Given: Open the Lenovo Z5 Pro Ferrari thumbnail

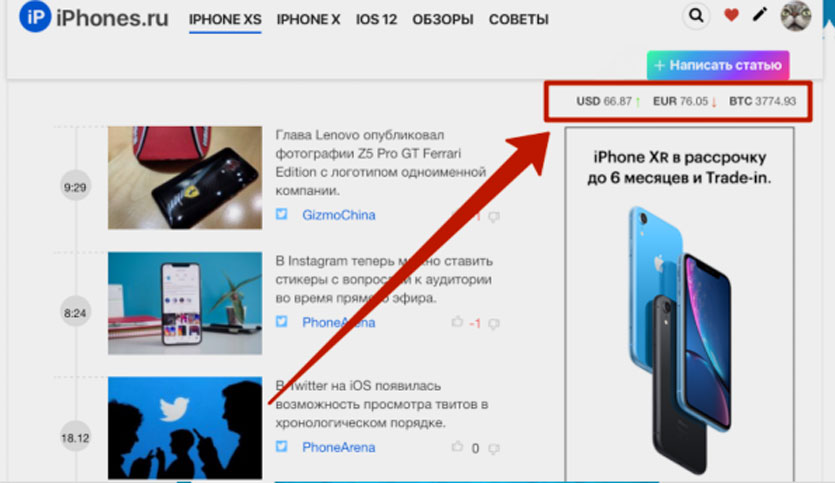Looking at the screenshot, I should (x=185, y=177).
